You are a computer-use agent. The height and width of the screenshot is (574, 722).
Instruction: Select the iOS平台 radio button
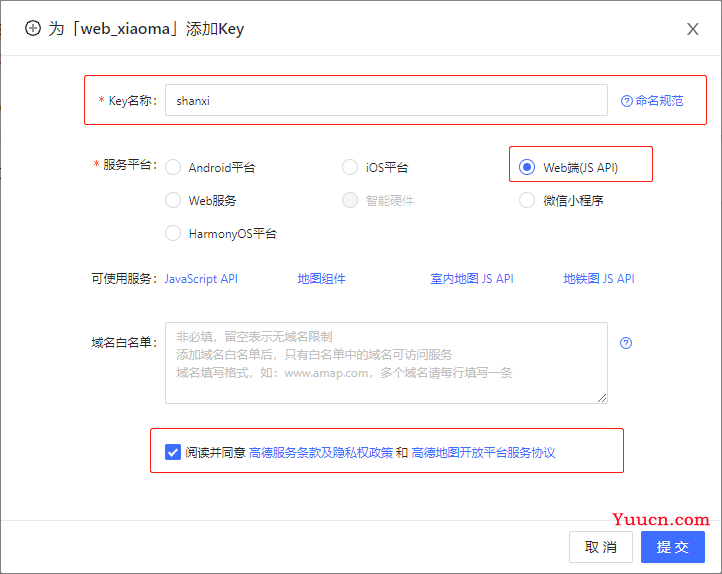pos(350,167)
